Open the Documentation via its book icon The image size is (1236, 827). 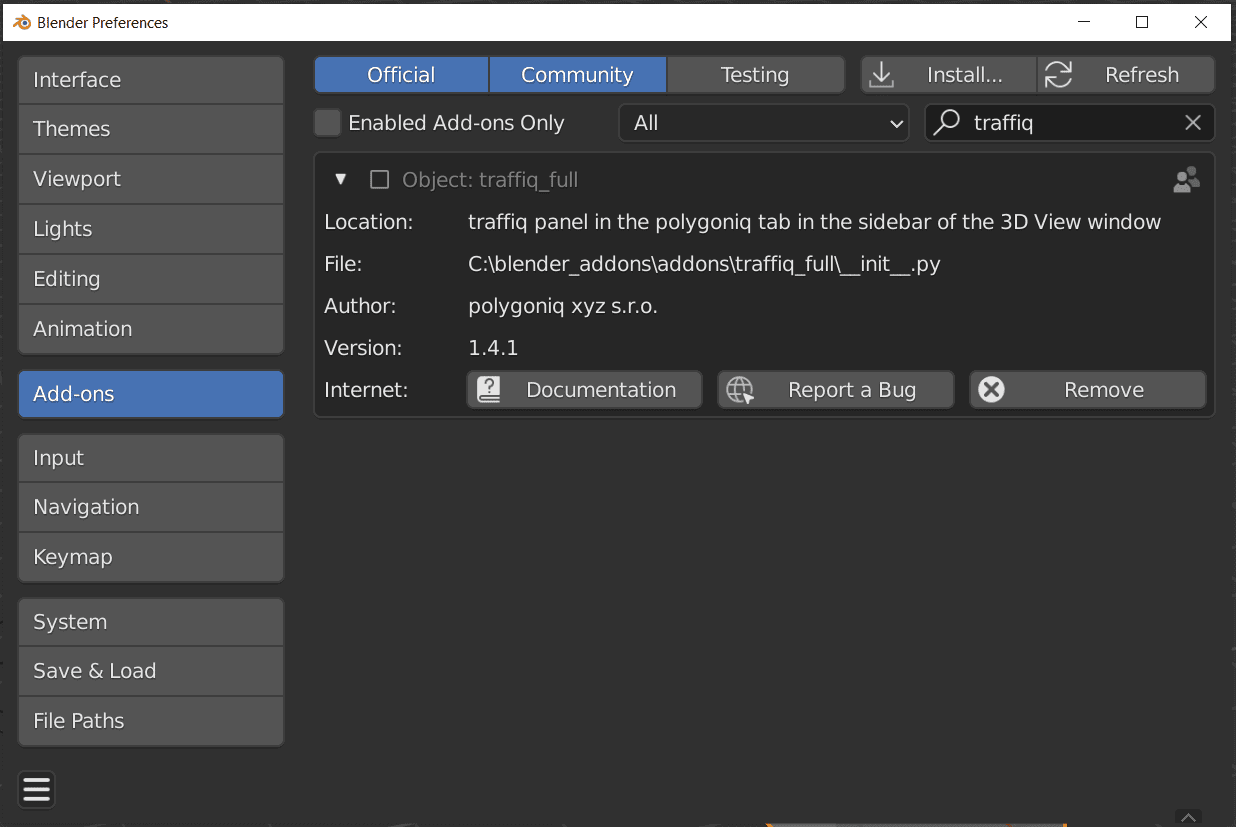click(489, 389)
